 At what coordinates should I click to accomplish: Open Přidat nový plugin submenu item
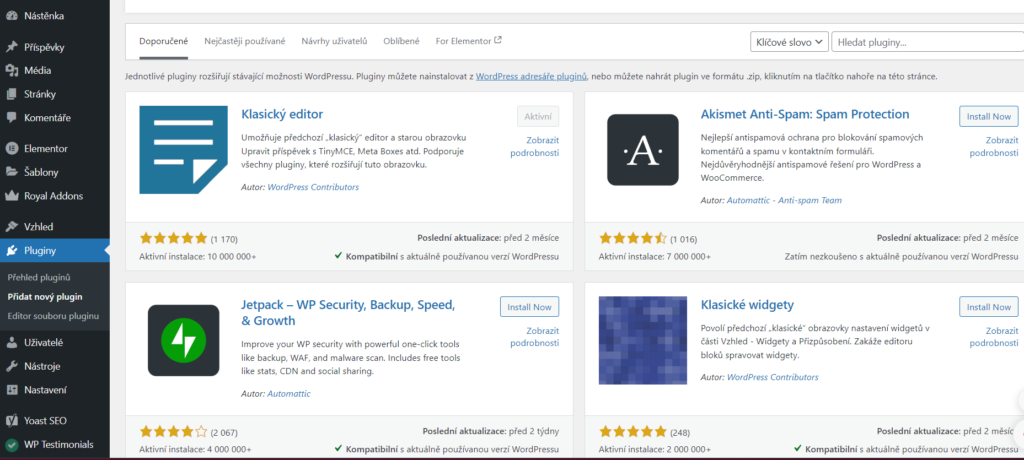[45, 297]
